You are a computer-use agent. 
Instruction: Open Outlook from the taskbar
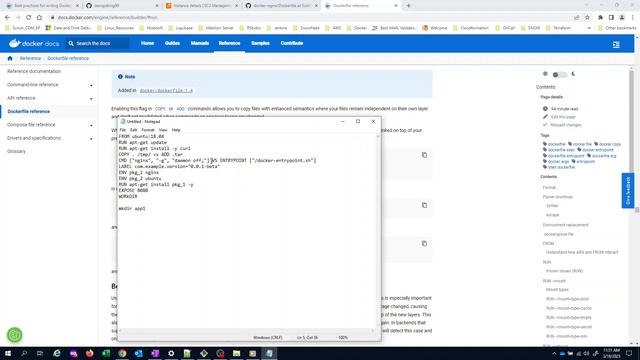click(138, 353)
